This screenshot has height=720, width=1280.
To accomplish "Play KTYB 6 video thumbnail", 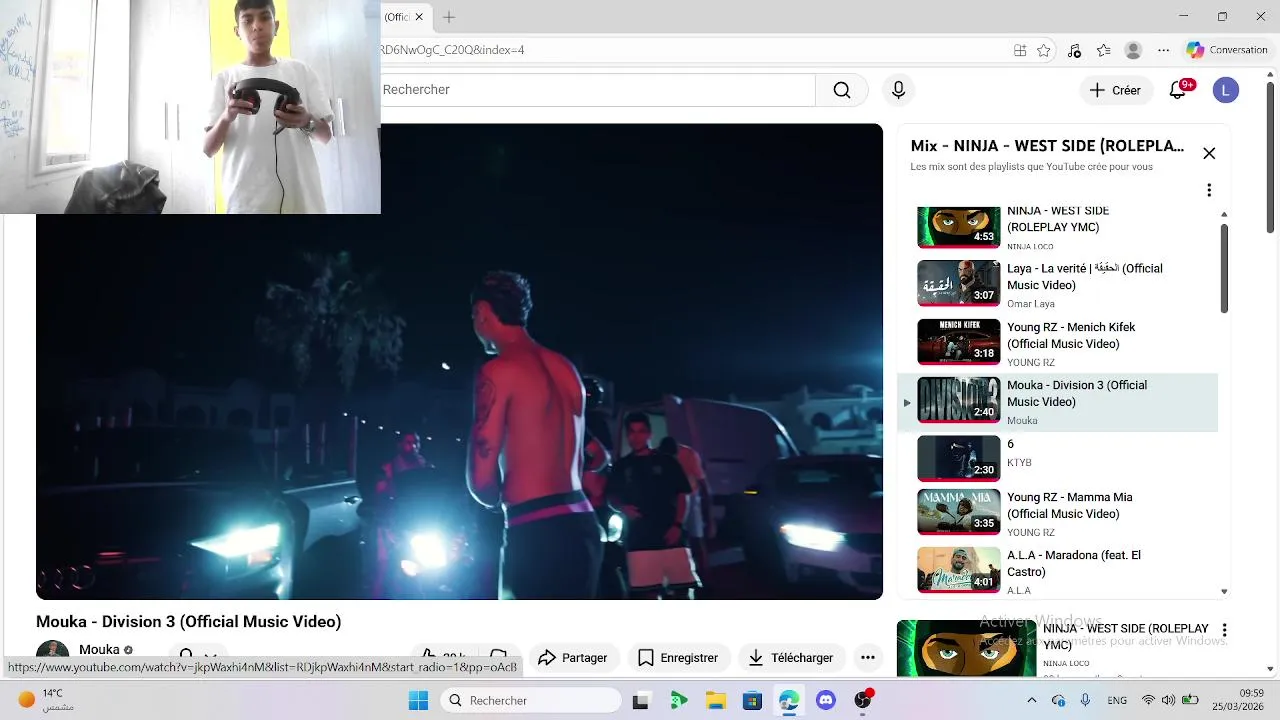I will click(959, 457).
